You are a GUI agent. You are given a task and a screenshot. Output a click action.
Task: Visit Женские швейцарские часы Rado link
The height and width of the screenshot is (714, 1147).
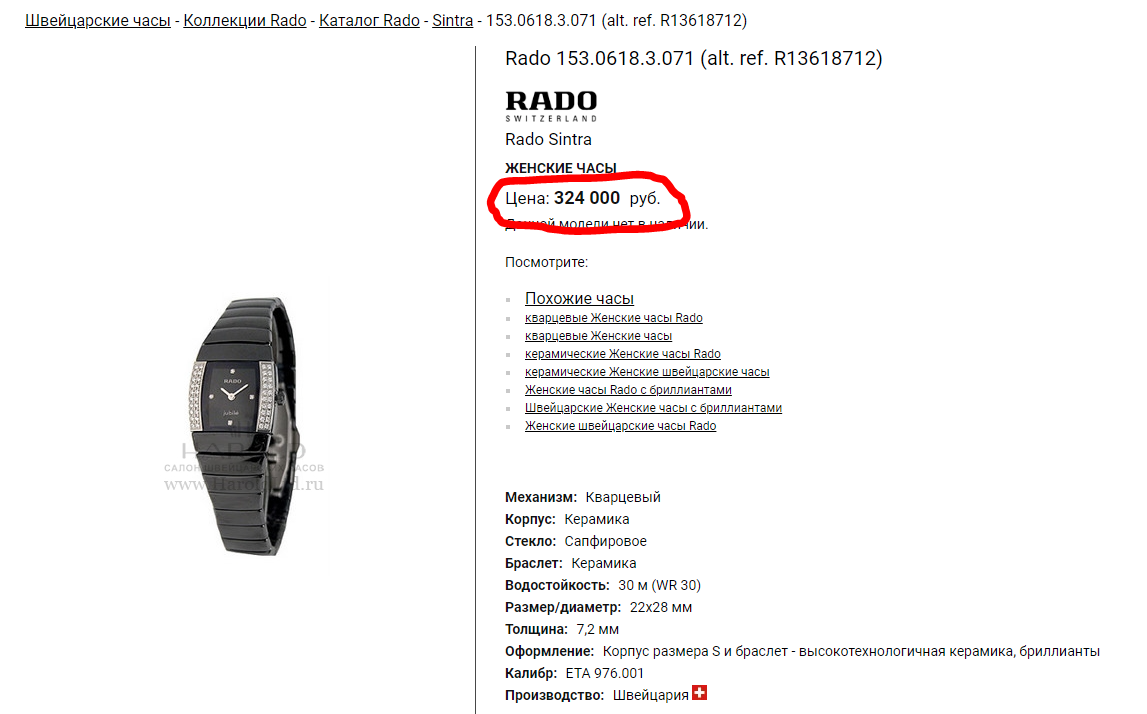tap(620, 426)
